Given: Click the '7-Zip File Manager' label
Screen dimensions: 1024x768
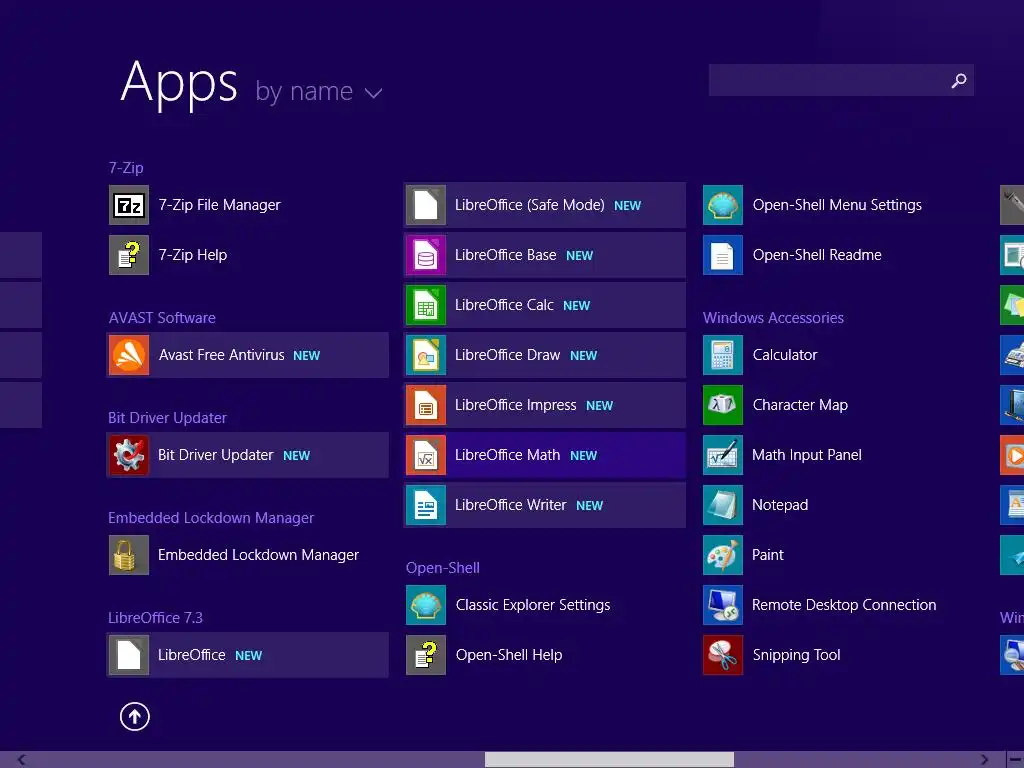Looking at the screenshot, I should [x=219, y=205].
